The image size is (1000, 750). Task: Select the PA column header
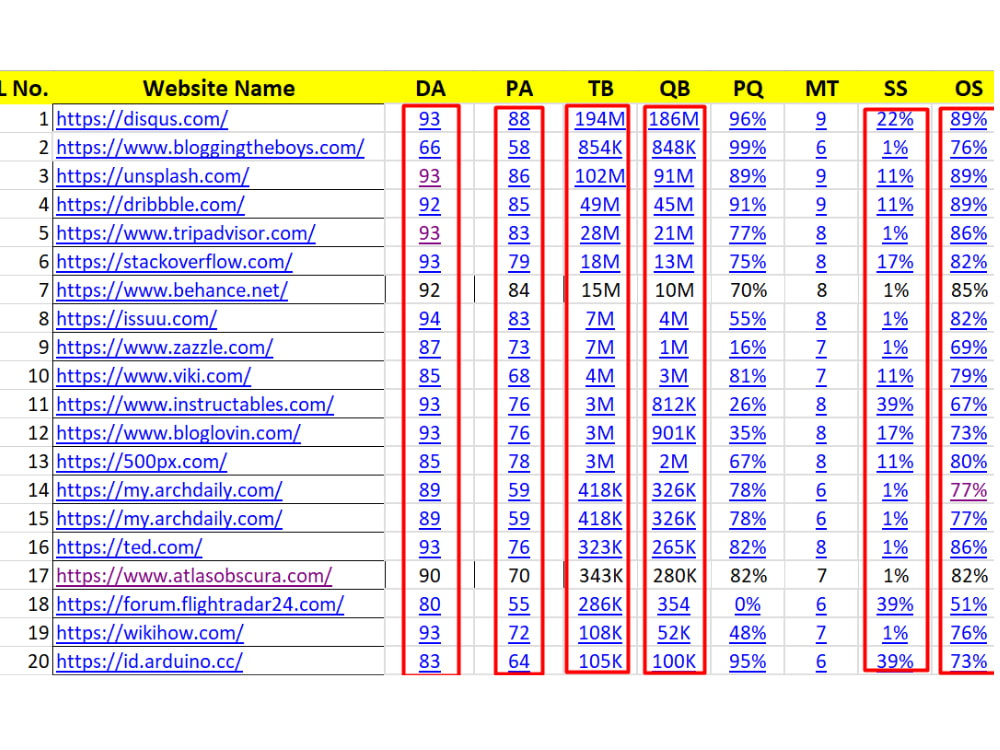(x=519, y=88)
